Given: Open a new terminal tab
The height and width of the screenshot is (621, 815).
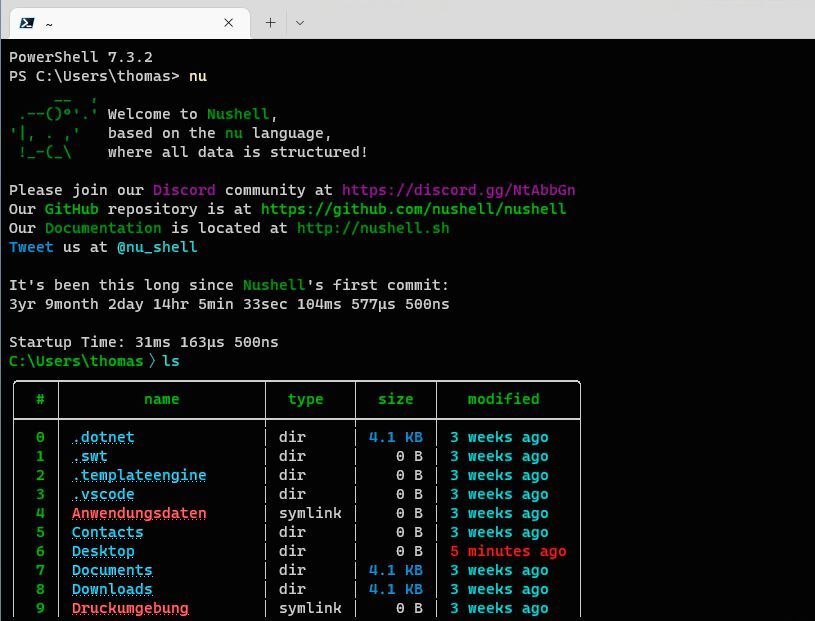Looking at the screenshot, I should click(x=270, y=22).
